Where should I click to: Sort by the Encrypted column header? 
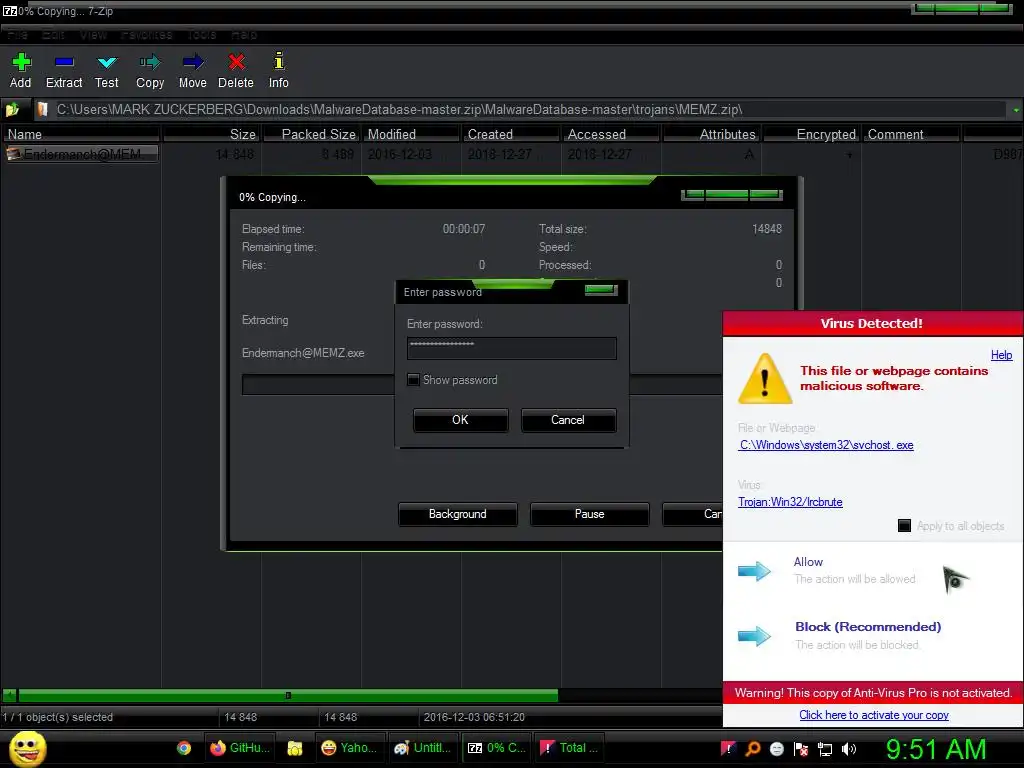[811, 134]
